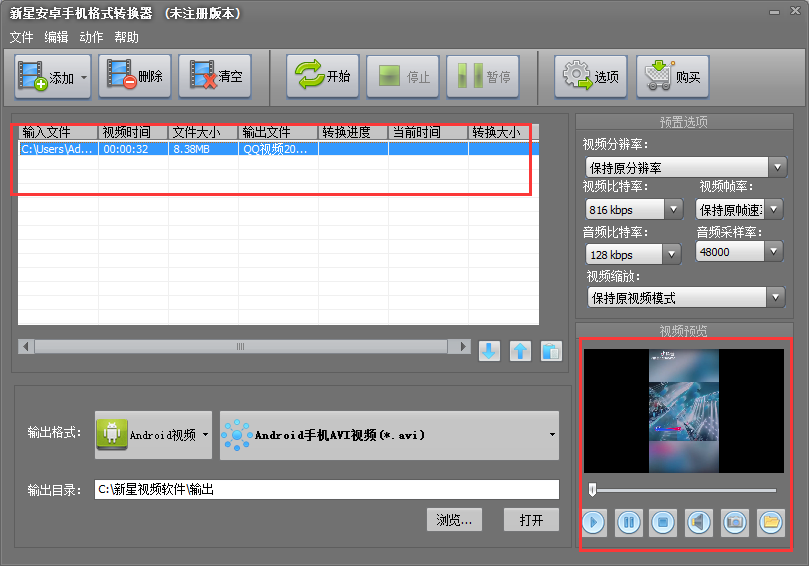Mute preview audio with the speaker icon
This screenshot has width=809, height=566.
tap(699, 522)
